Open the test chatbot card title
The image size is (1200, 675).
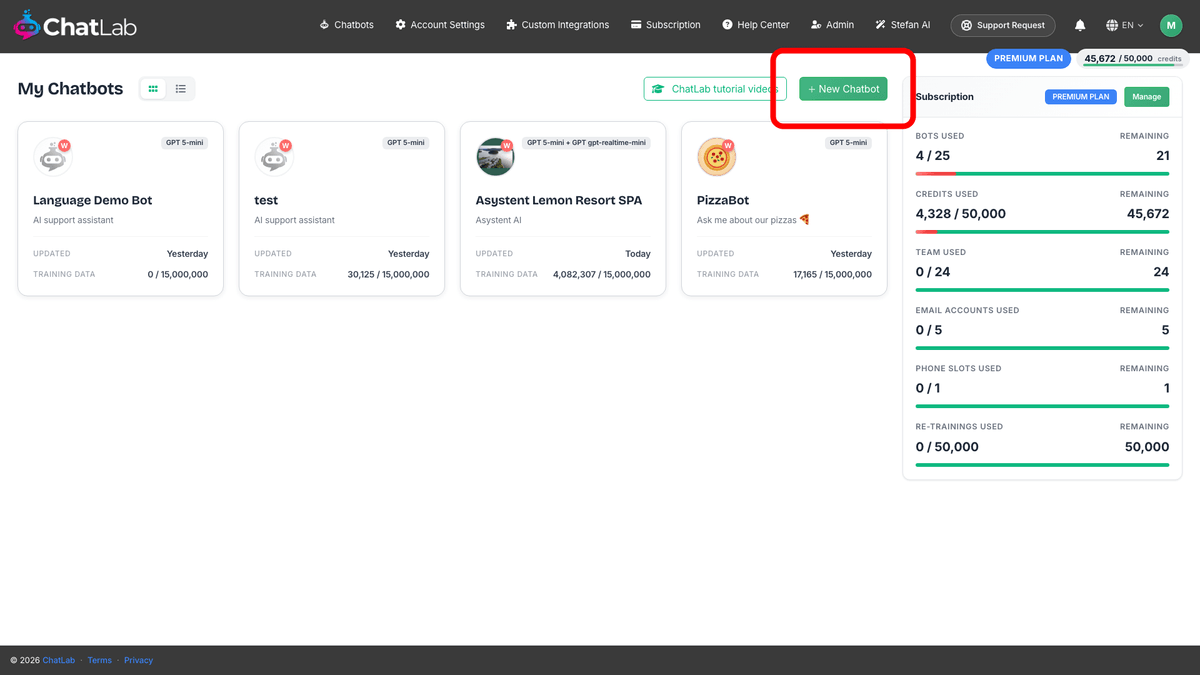(266, 200)
